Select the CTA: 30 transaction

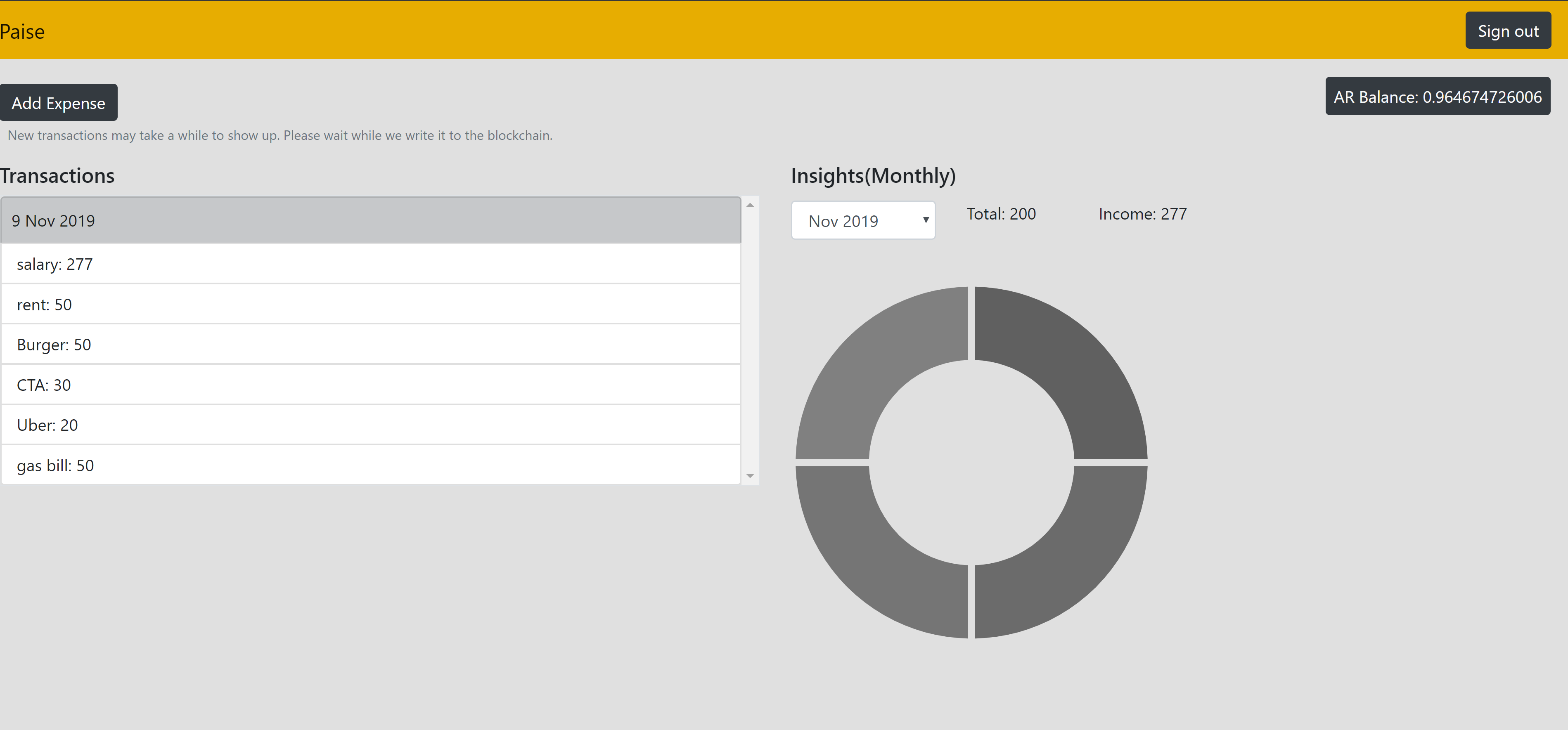tap(370, 385)
